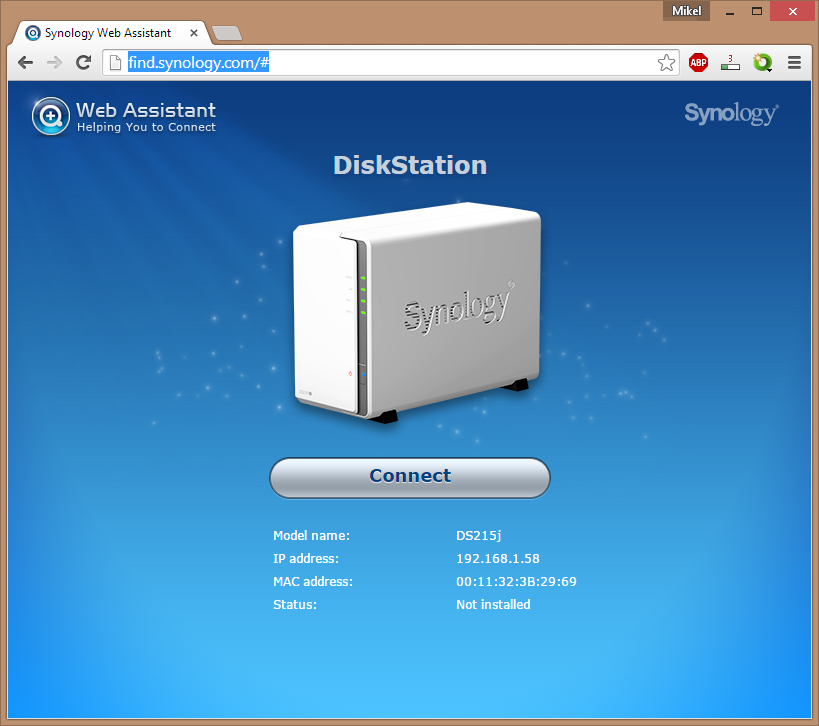This screenshot has height=726, width=819.
Task: Reload the page with the refresh icon
Action: coord(84,63)
